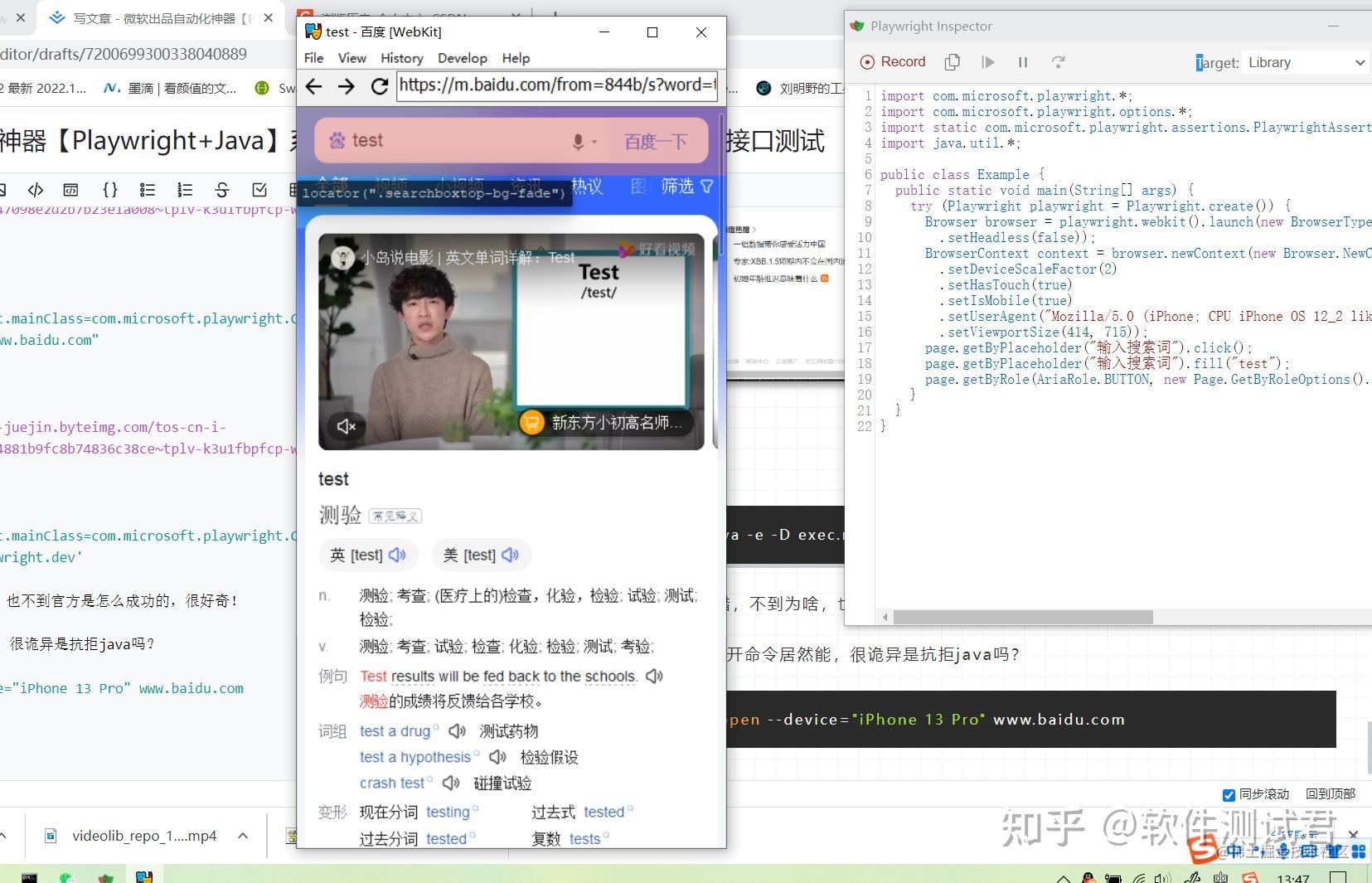Screen dimensions: 1372x883
Task: Select the voice search microphone in Baidu search box
Action: tap(577, 140)
